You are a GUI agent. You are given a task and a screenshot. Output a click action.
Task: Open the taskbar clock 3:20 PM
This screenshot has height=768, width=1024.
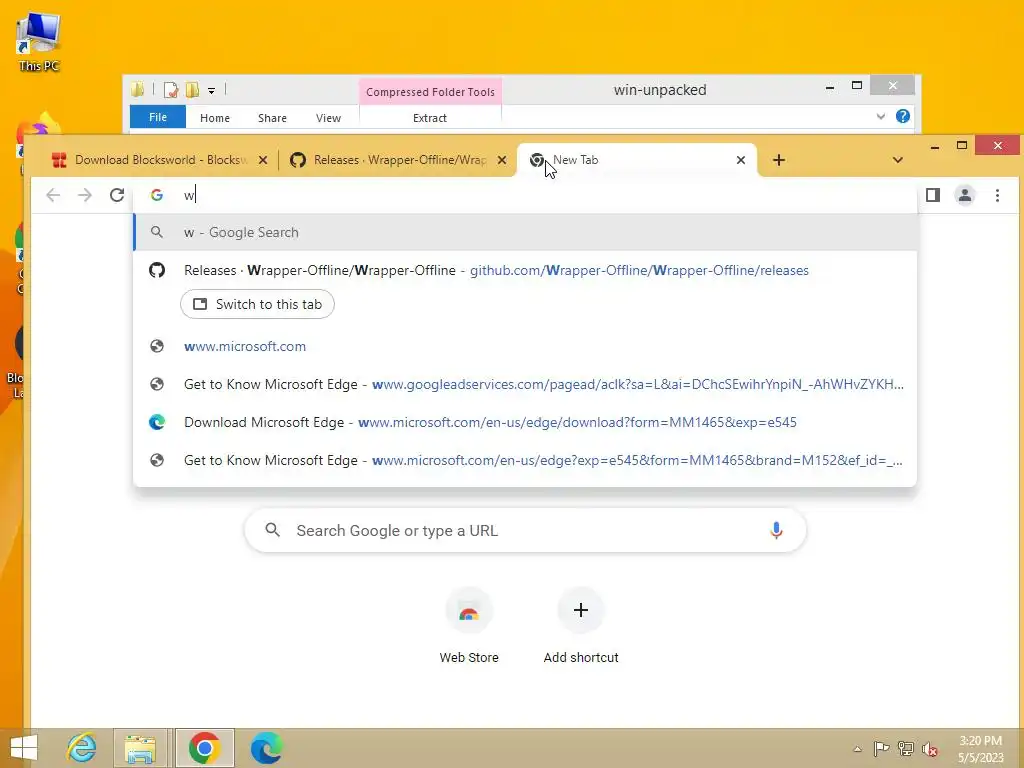tap(980, 749)
